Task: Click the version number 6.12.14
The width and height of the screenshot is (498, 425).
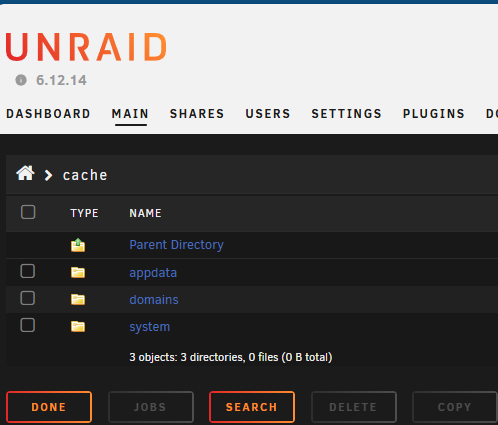Action: (61, 80)
